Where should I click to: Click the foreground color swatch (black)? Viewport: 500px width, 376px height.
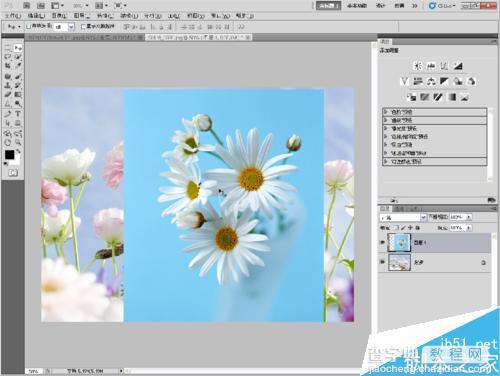coord(9,155)
